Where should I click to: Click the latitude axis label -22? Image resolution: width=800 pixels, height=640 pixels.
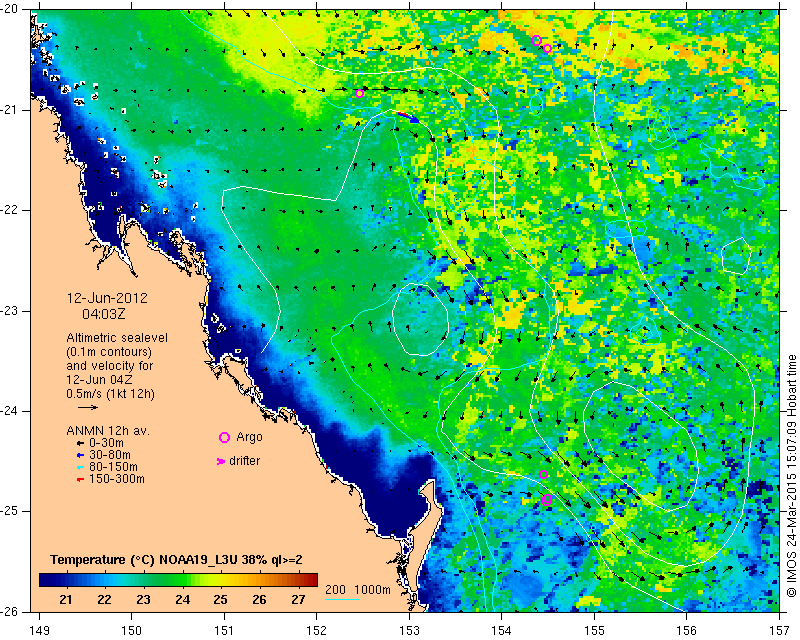[x=10, y=210]
